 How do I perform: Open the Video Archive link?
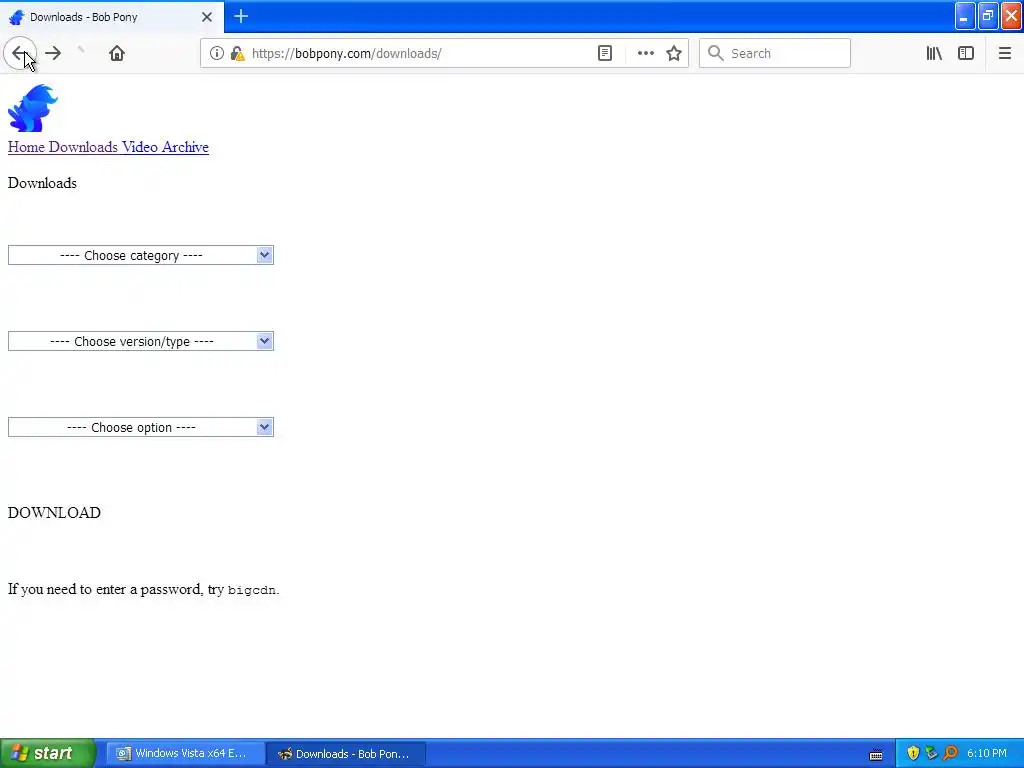pyautogui.click(x=165, y=147)
